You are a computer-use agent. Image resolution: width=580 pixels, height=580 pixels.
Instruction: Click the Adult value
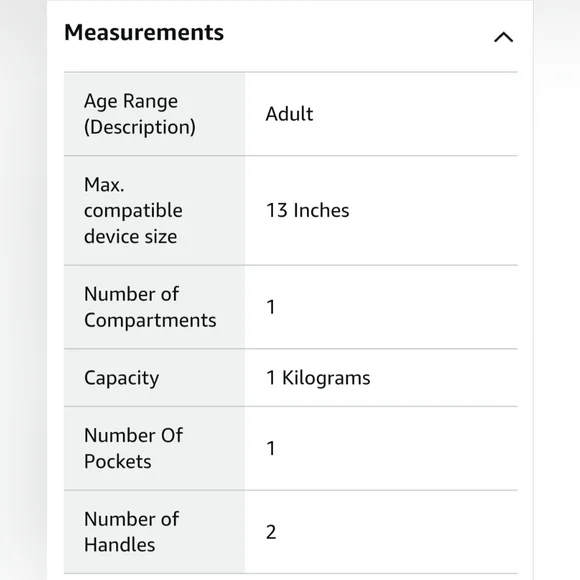289,114
